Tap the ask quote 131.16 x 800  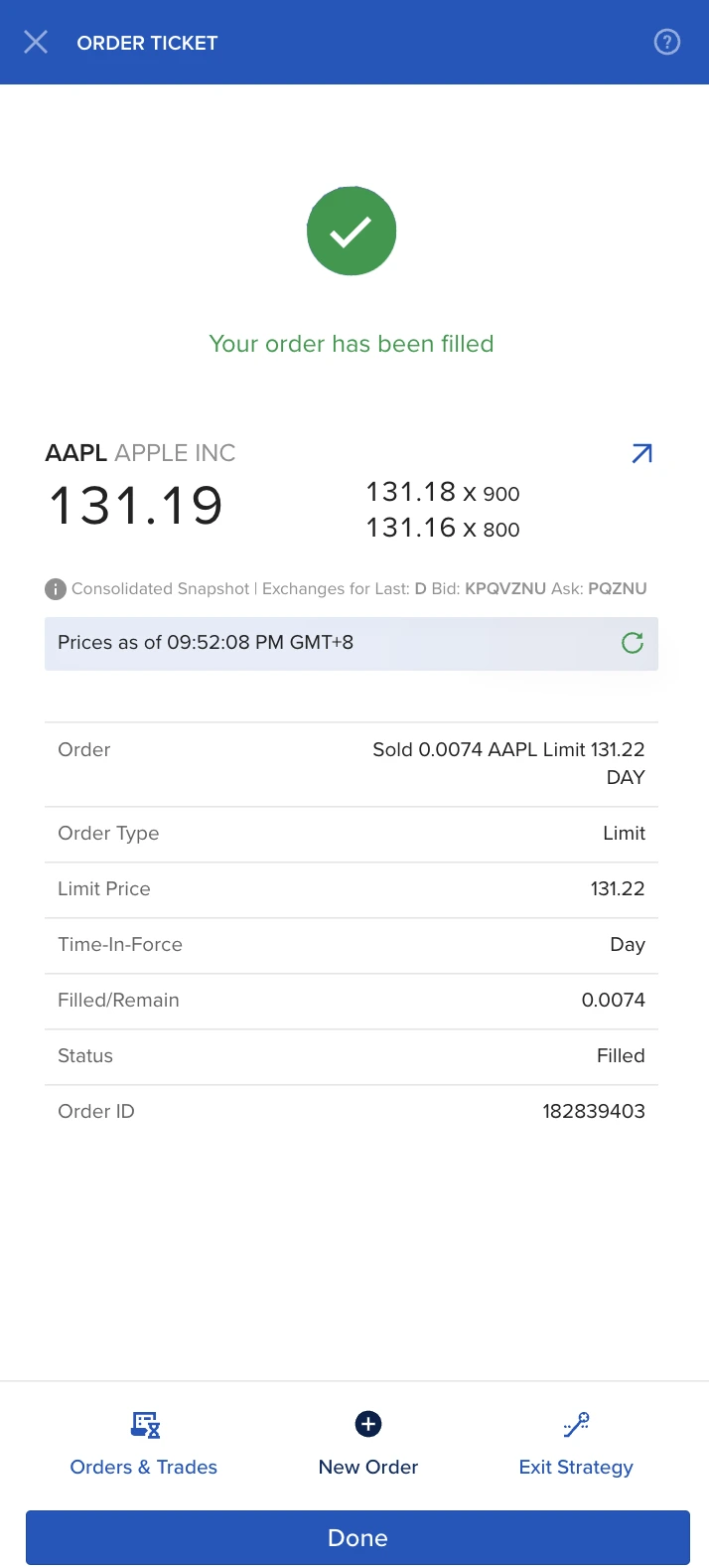pos(443,528)
